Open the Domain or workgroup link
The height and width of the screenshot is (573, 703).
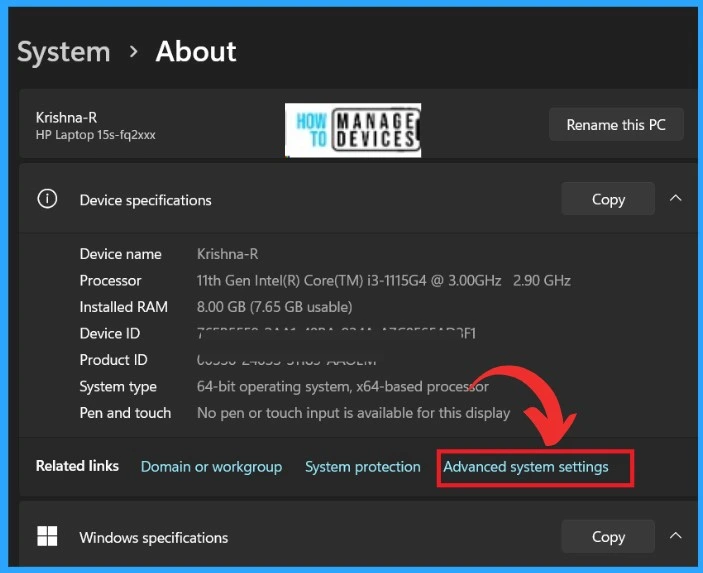pyautogui.click(x=211, y=467)
